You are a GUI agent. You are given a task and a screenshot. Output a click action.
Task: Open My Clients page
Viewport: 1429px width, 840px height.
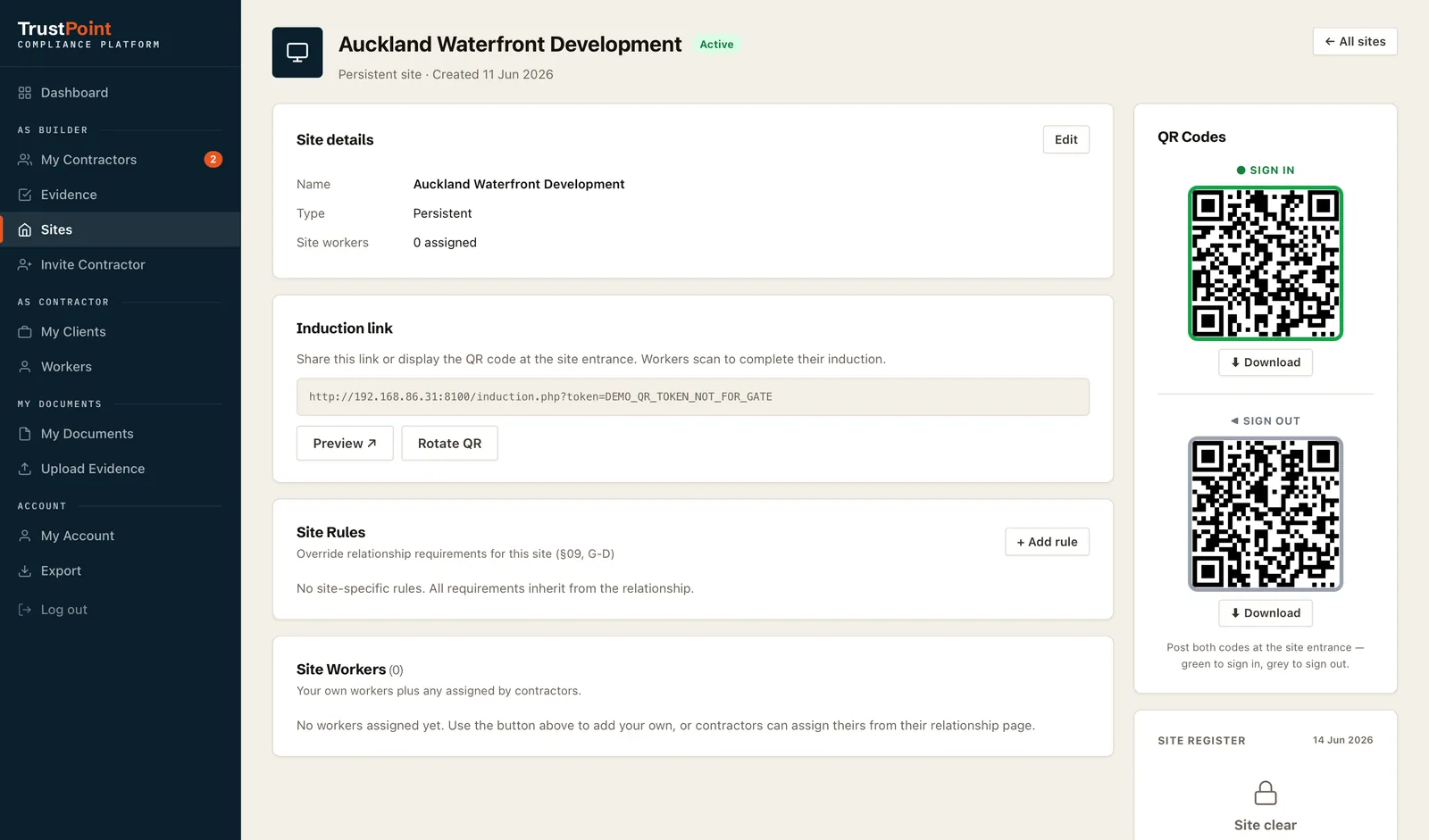click(121, 331)
